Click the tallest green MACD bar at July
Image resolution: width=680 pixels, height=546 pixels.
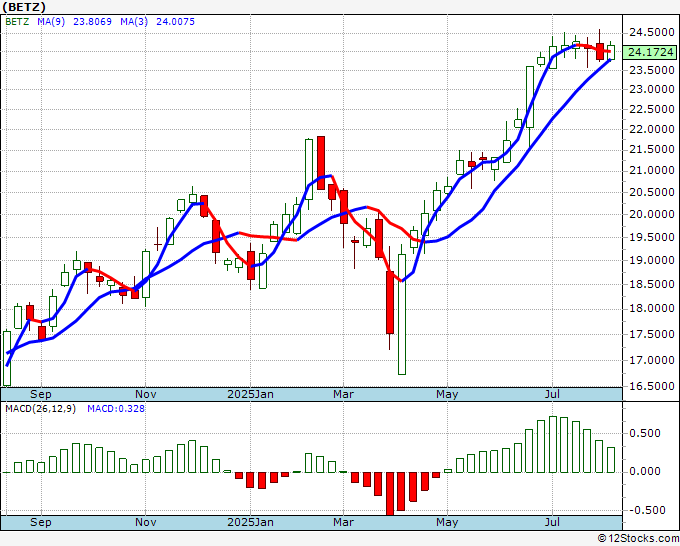(552, 445)
